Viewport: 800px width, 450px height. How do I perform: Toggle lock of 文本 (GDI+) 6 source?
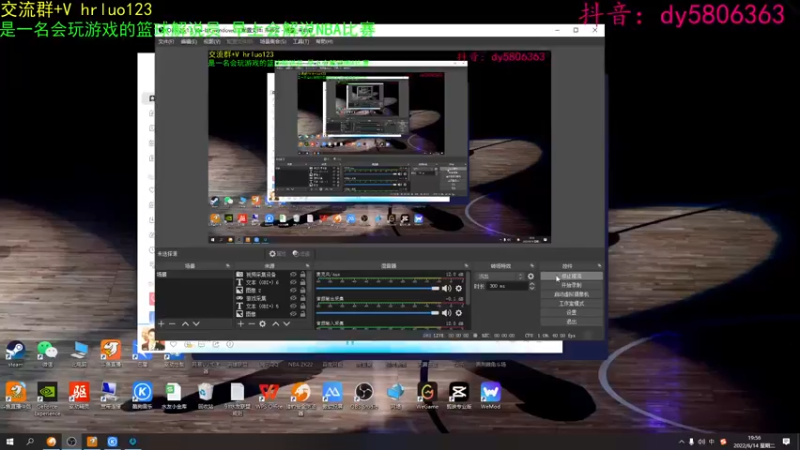[303, 282]
